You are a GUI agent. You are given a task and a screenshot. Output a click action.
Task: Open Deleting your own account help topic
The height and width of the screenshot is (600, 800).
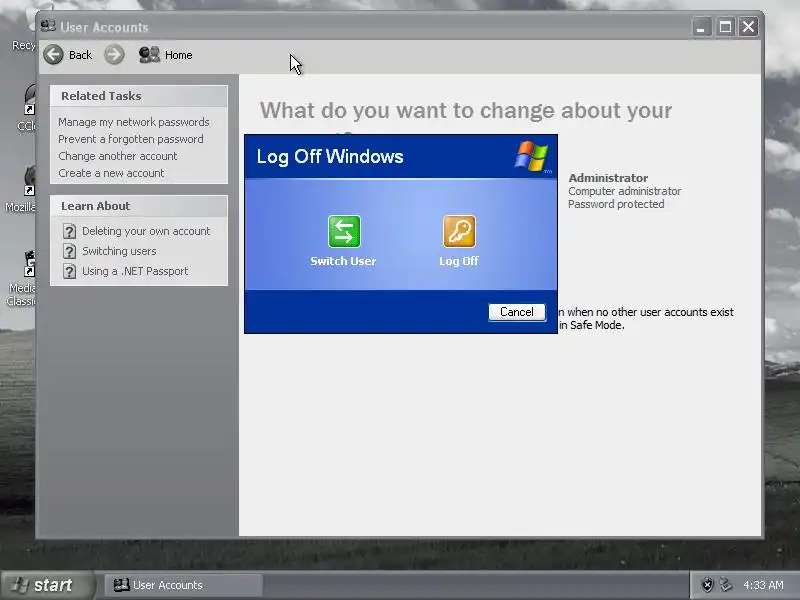[x=146, y=231]
